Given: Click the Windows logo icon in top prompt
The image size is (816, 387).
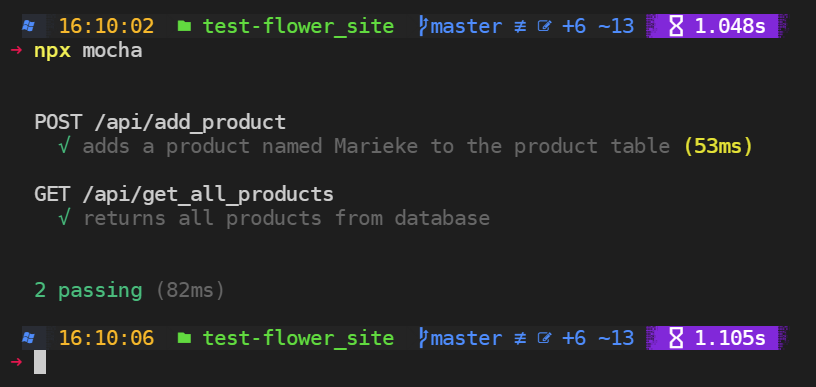Looking at the screenshot, I should pyautogui.click(x=28, y=26).
